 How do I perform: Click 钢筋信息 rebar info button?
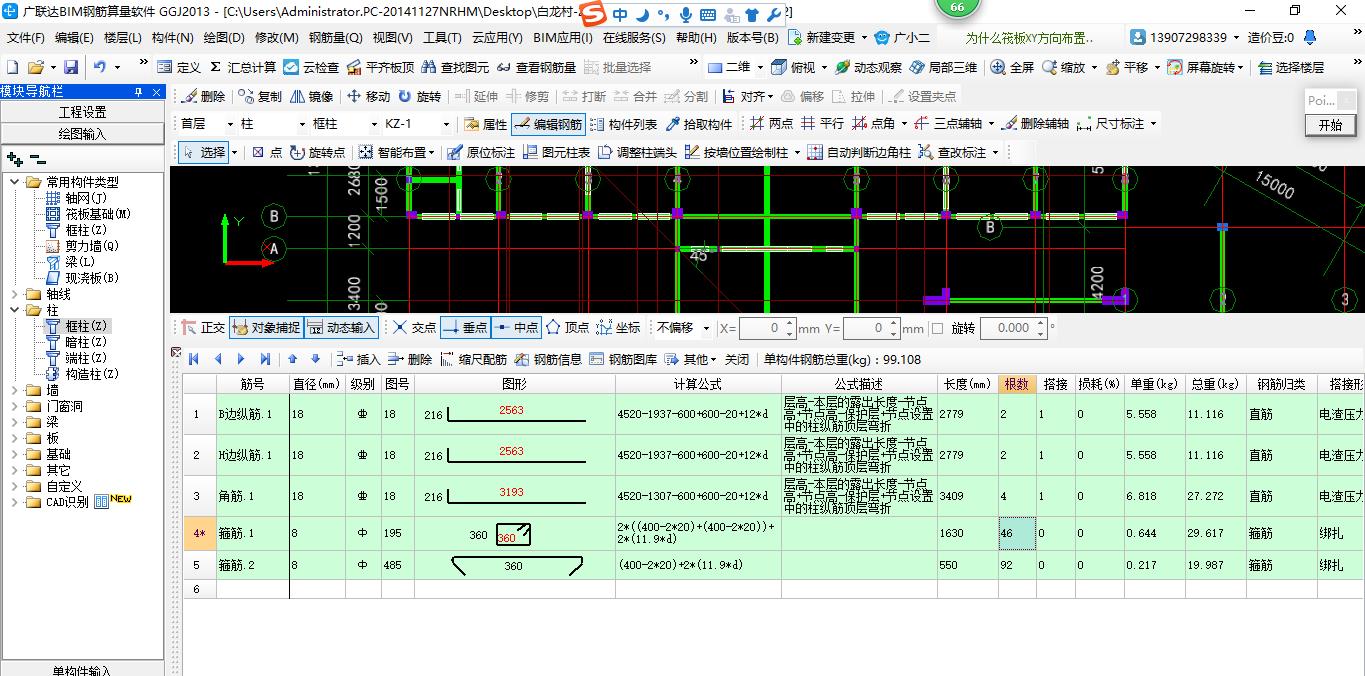point(548,359)
